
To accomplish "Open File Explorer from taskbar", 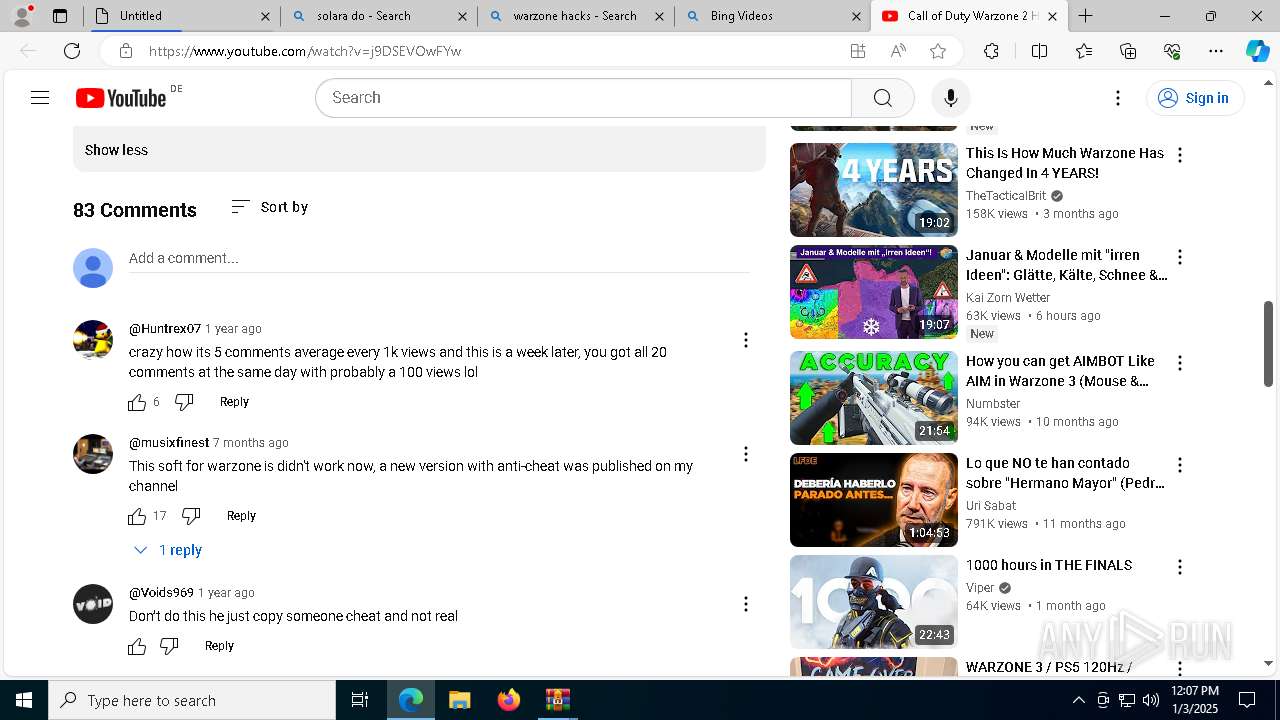I will pos(460,700).
